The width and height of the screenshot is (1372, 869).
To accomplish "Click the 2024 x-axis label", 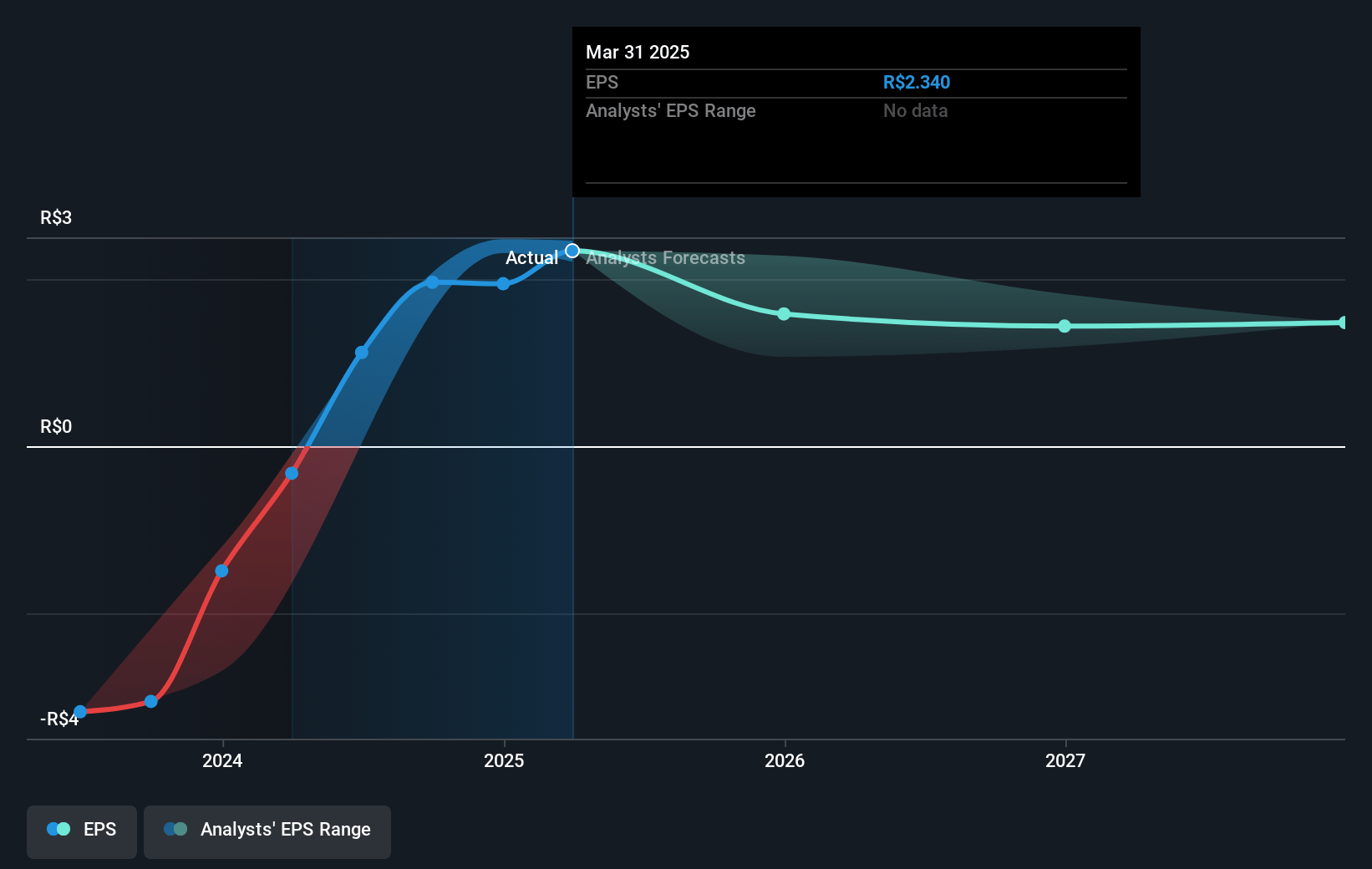I will click(222, 760).
